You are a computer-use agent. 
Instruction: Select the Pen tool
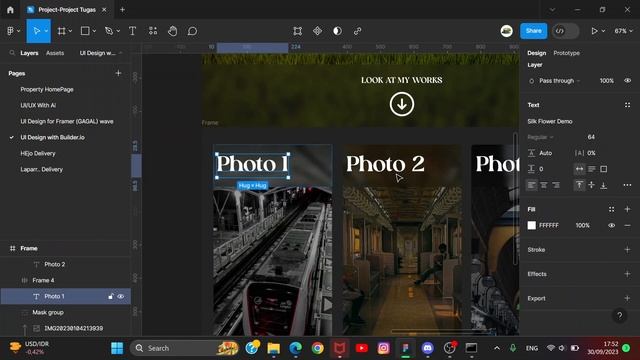pyautogui.click(x=109, y=31)
